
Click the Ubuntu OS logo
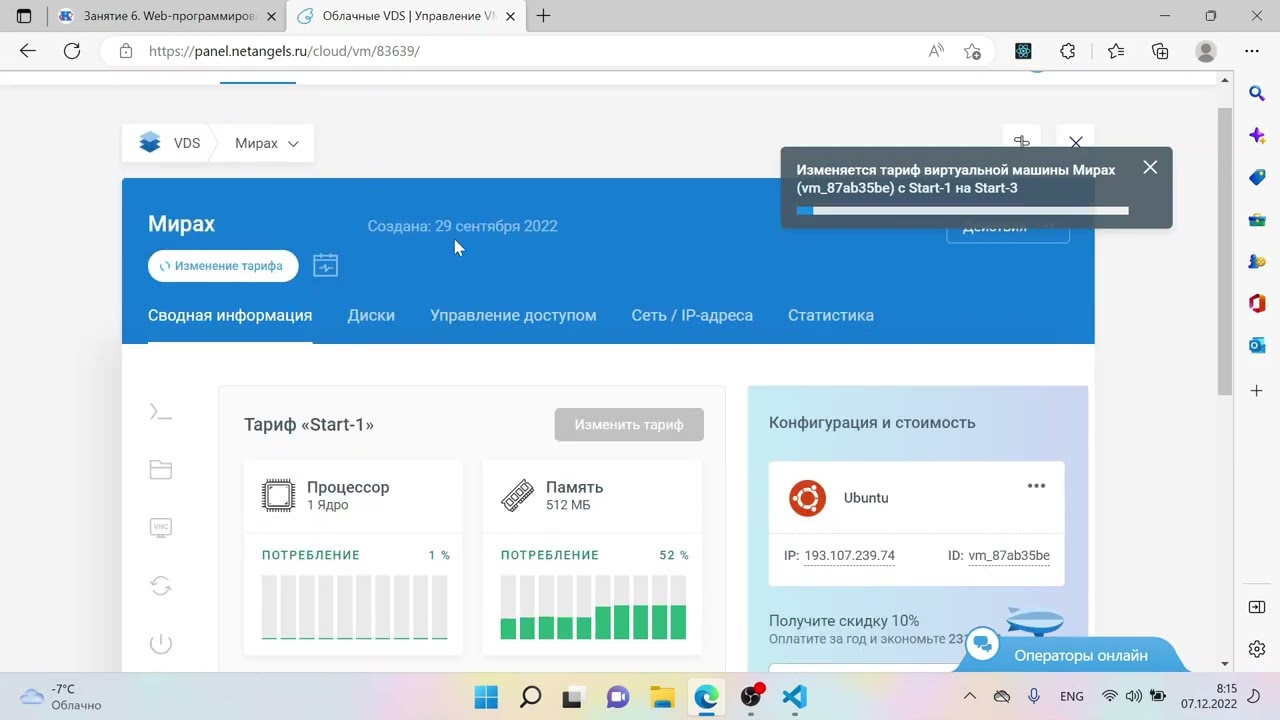click(807, 498)
